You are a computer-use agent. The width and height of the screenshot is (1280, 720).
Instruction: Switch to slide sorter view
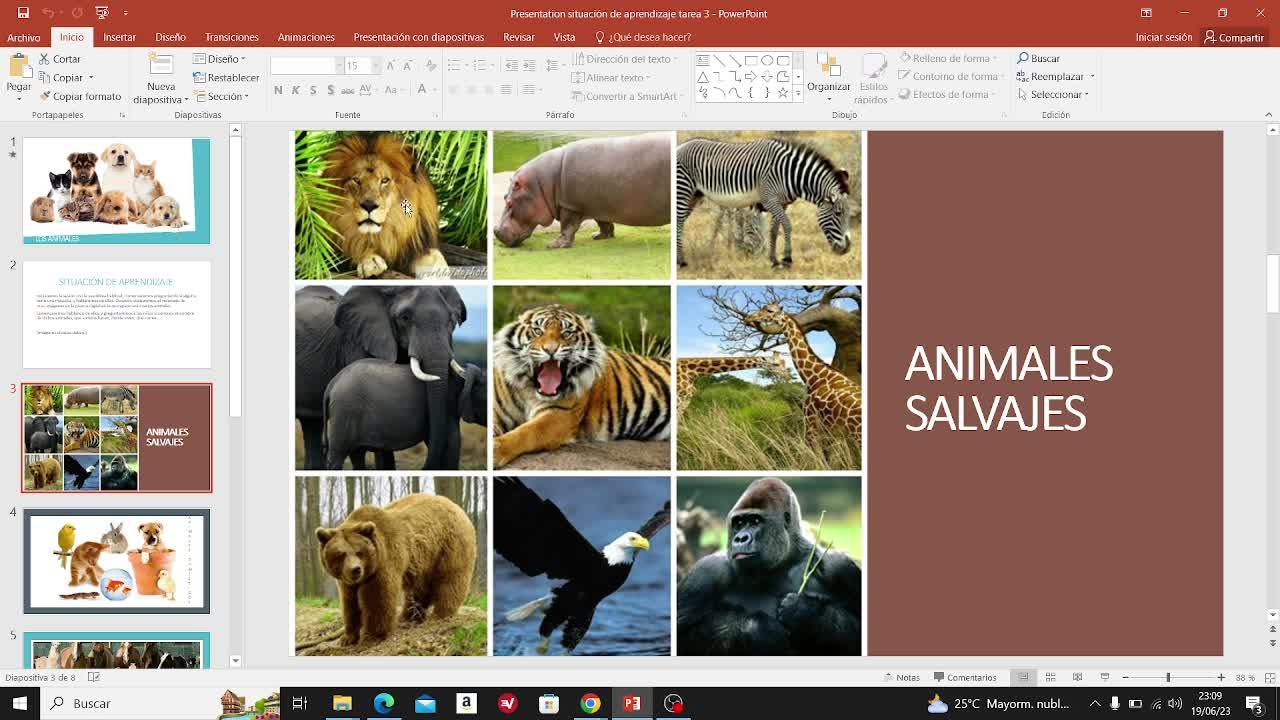tap(1050, 677)
